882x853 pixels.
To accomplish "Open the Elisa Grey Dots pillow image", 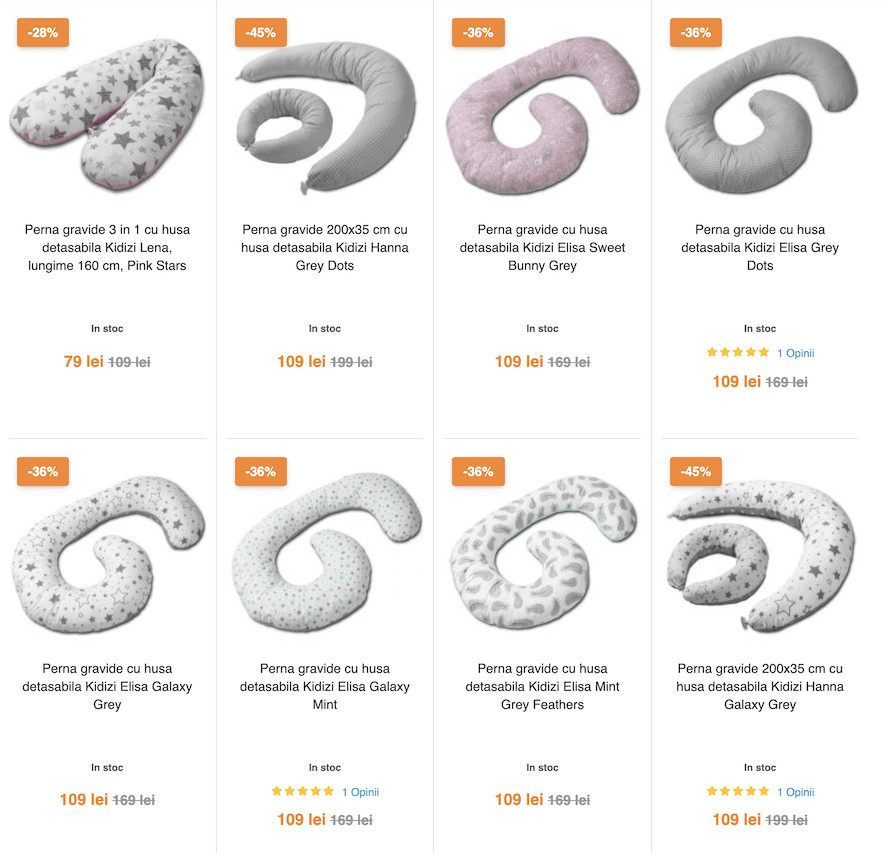I will tap(760, 115).
